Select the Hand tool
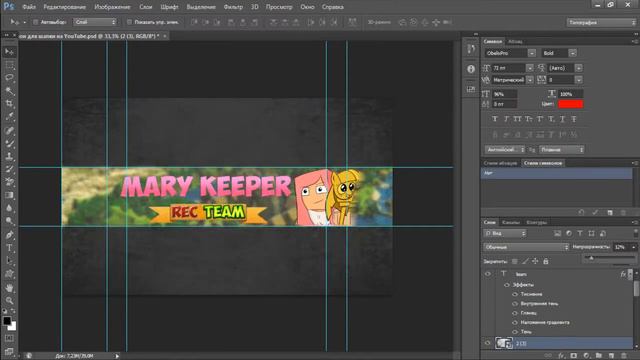Viewport: 640px width, 360px height. pyautogui.click(x=9, y=288)
